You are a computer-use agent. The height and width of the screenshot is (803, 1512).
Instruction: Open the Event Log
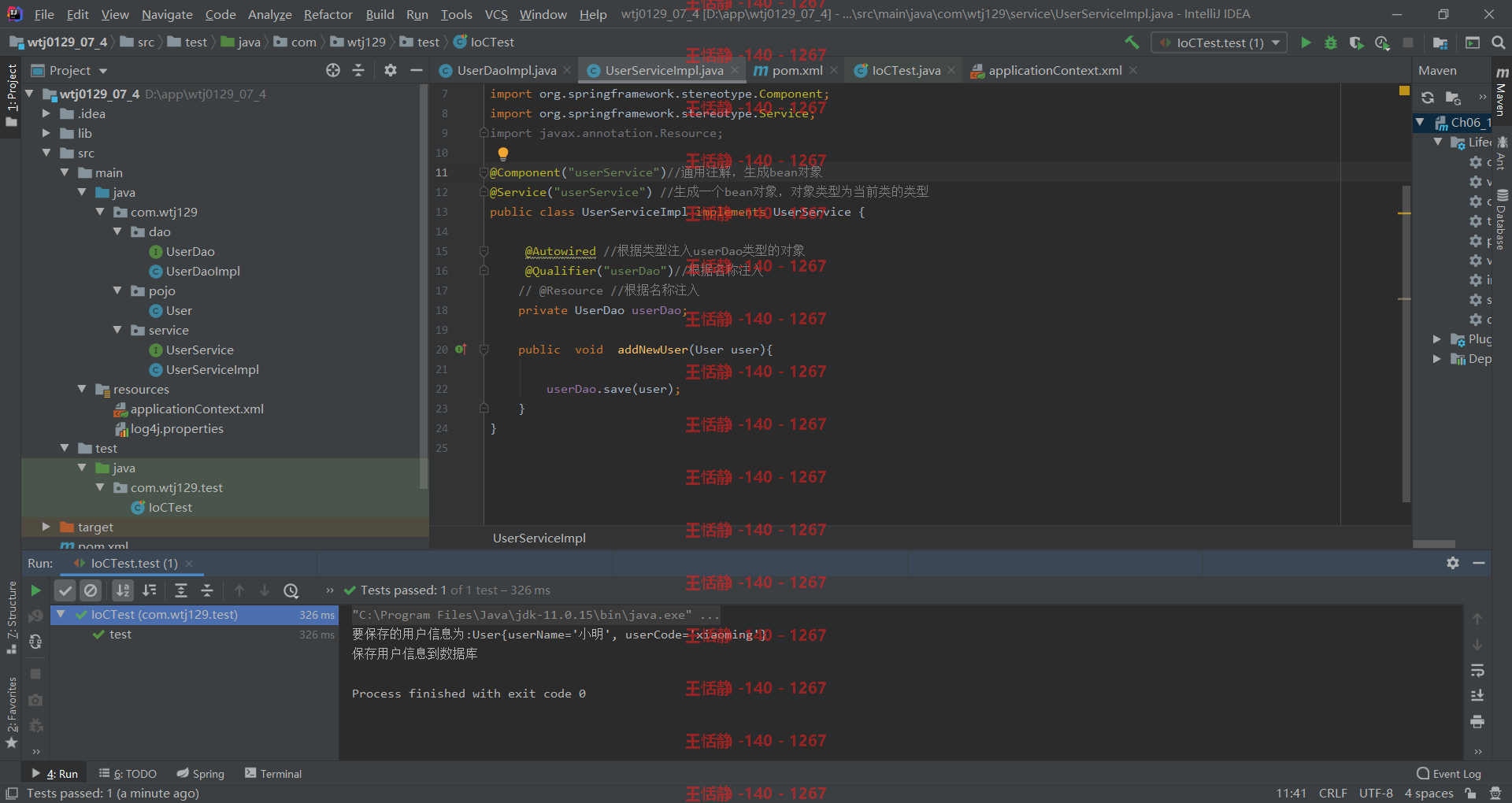(1448, 774)
